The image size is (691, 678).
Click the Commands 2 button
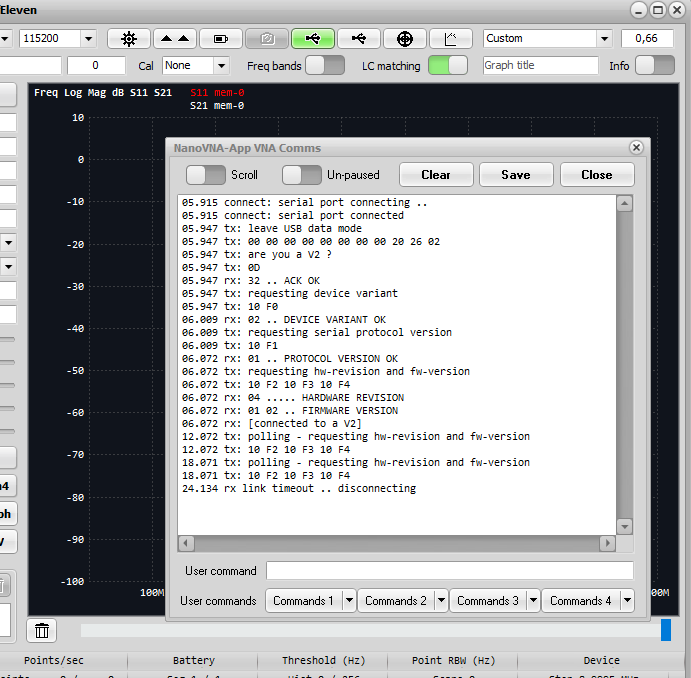(x=396, y=600)
